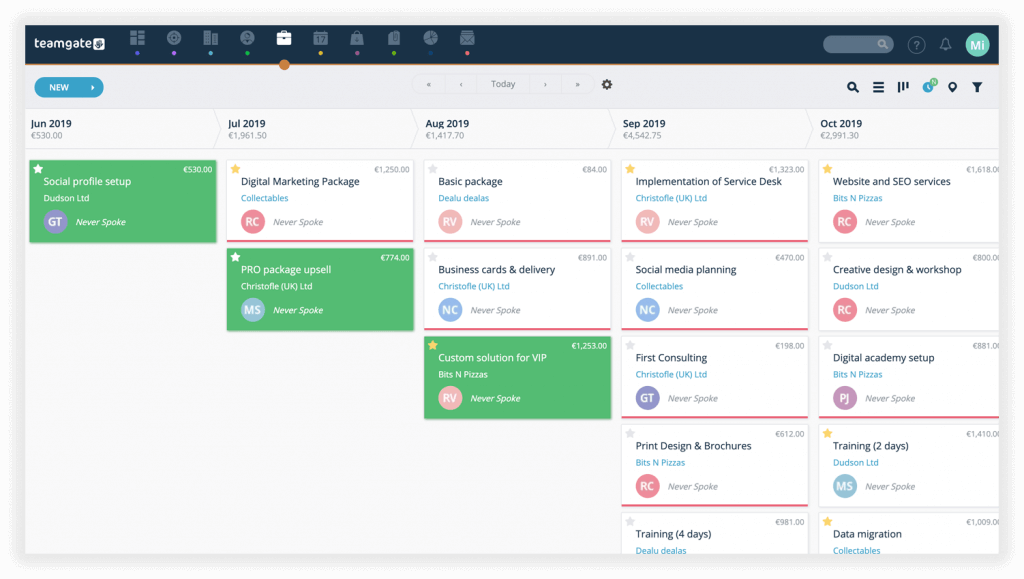Open the Leads target icon
This screenshot has height=579, width=1024.
pyautogui.click(x=174, y=38)
